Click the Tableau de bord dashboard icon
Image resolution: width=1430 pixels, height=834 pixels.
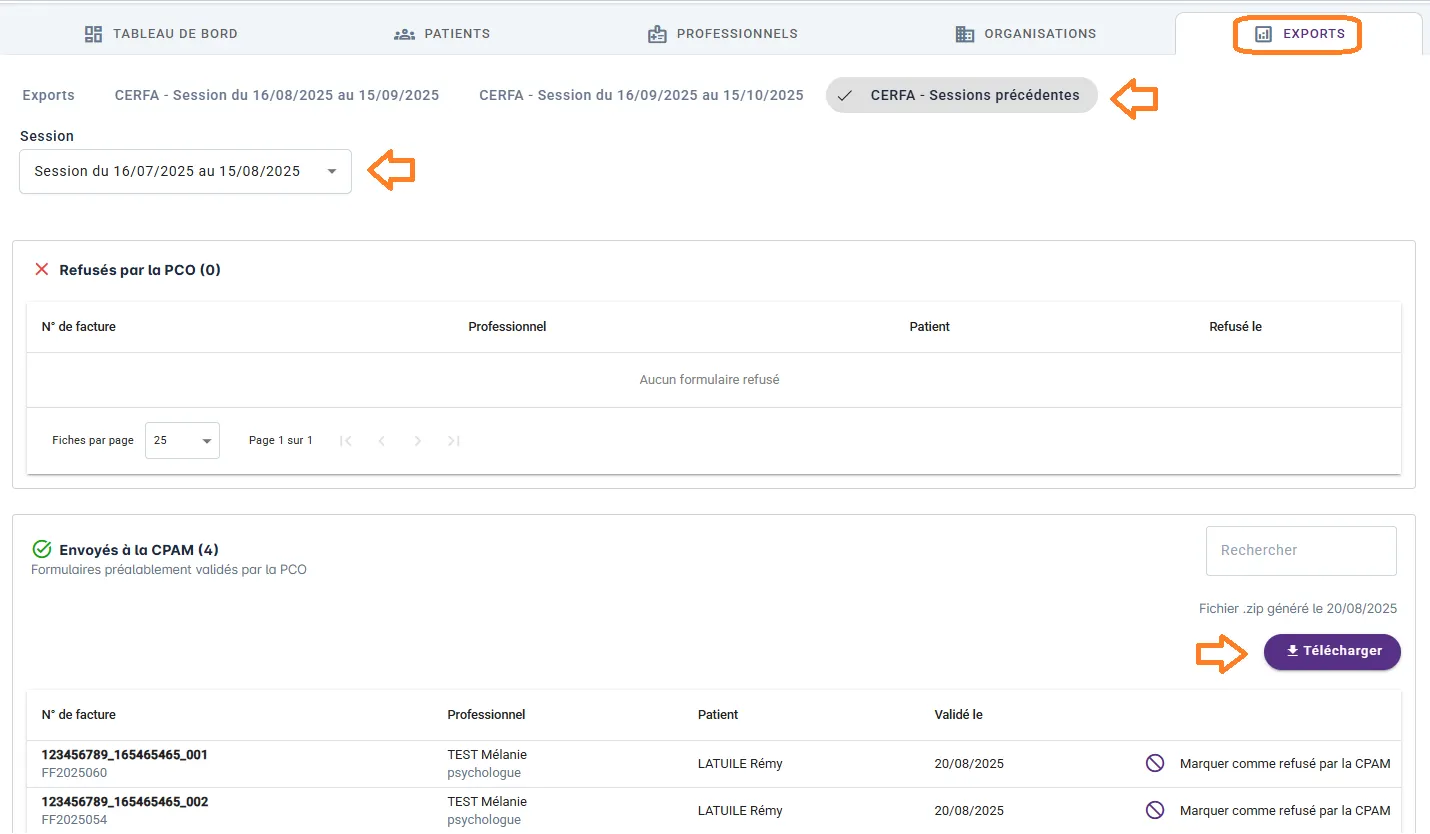pos(94,34)
